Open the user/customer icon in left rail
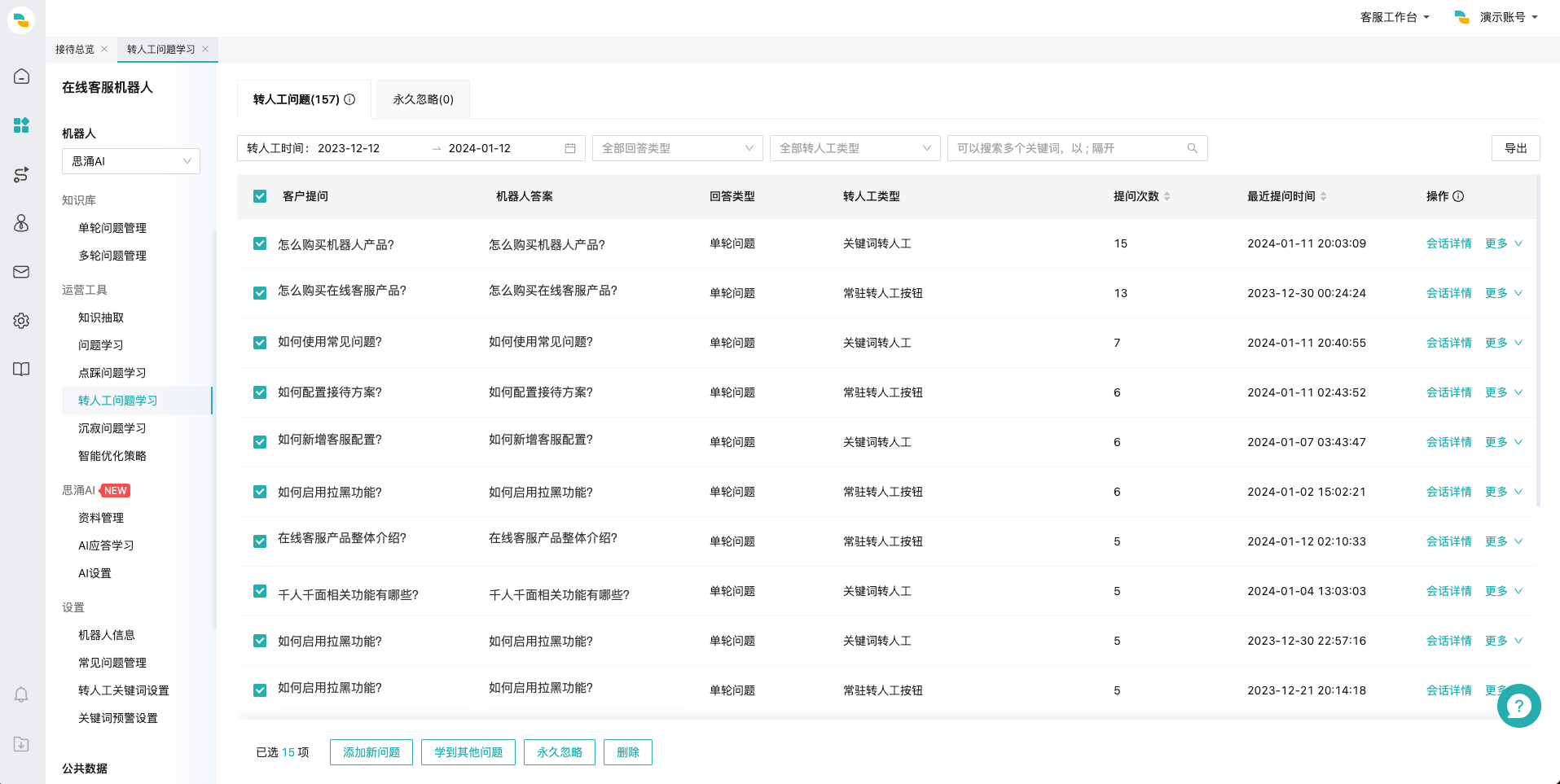1560x784 pixels. click(21, 223)
